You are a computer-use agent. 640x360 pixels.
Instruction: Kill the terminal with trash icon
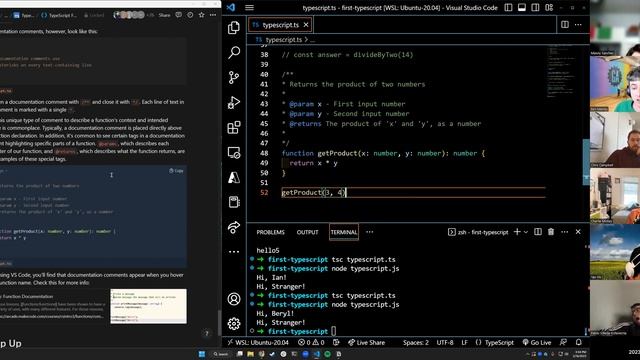pyautogui.click(x=551, y=232)
